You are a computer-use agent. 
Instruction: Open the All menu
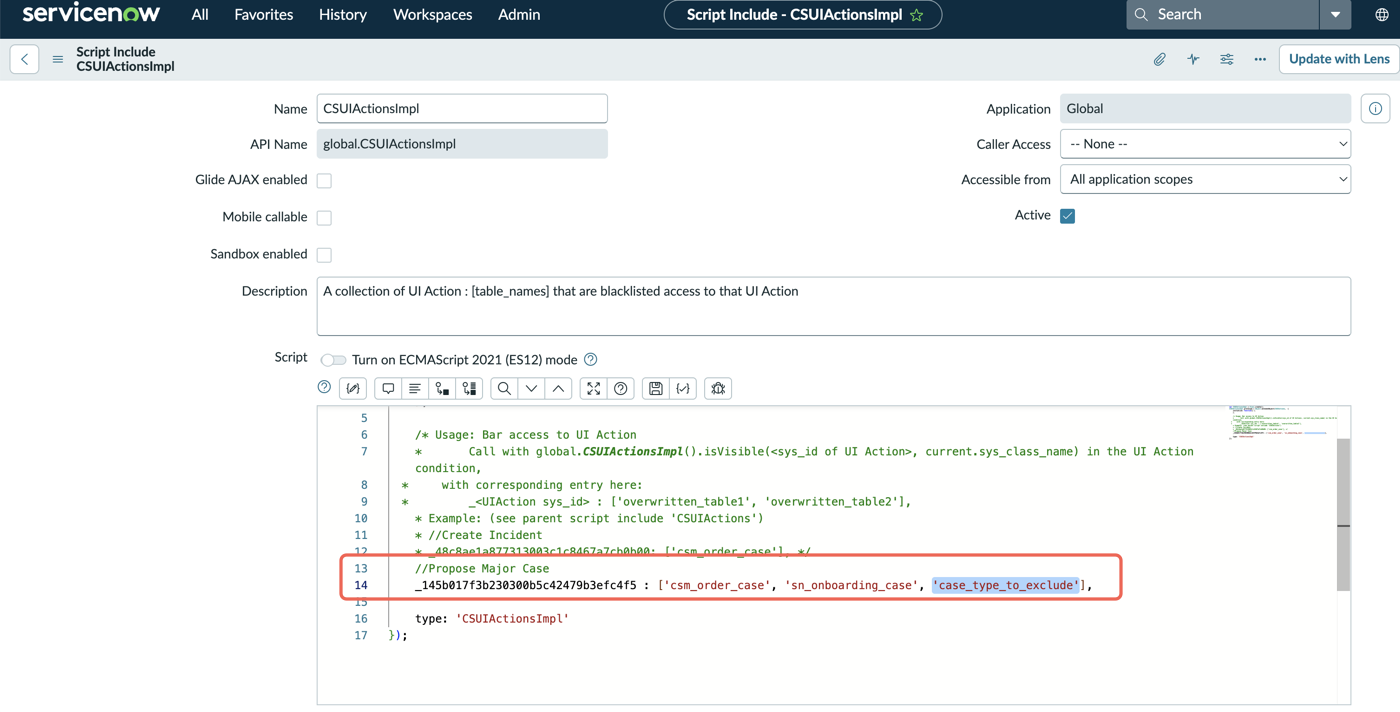[200, 15]
